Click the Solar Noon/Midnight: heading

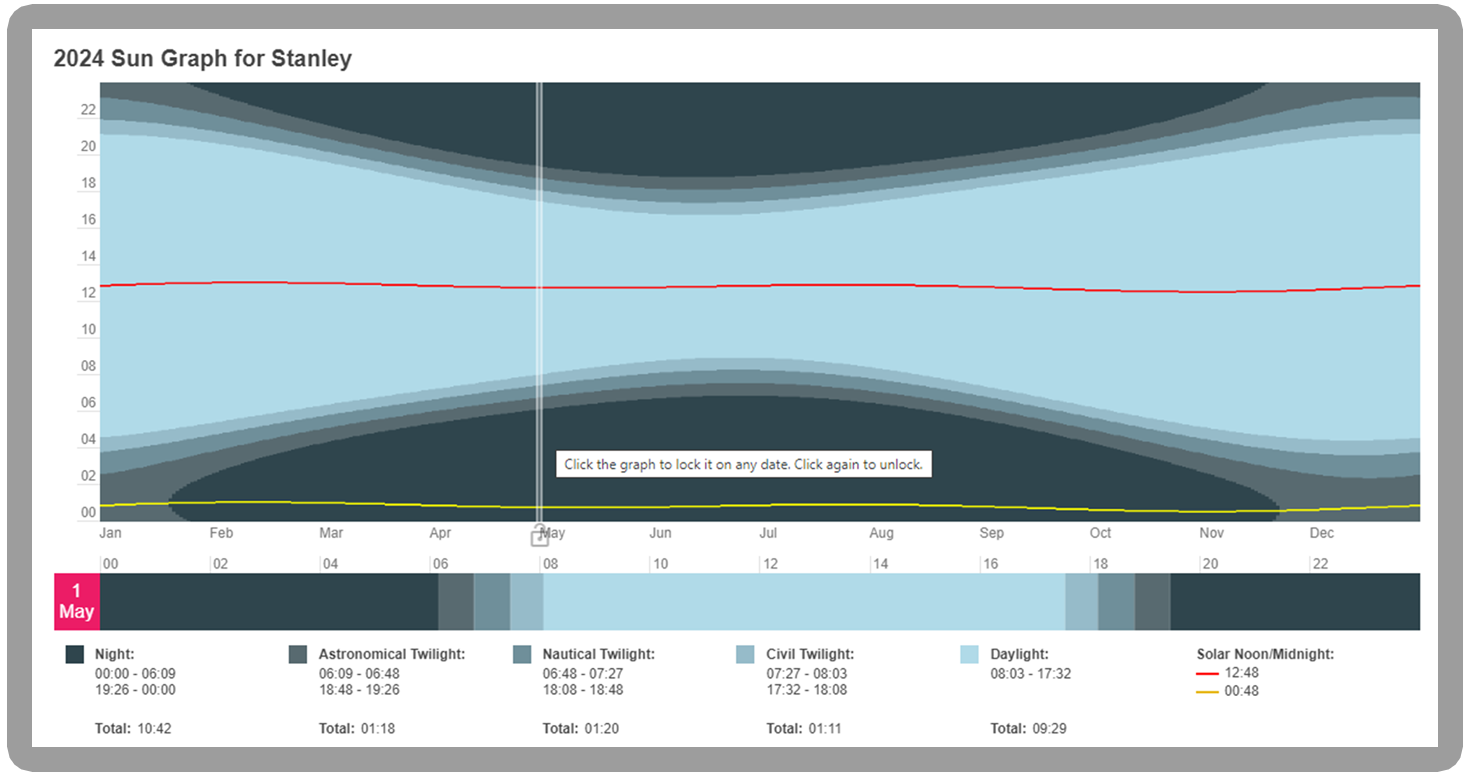(1265, 654)
